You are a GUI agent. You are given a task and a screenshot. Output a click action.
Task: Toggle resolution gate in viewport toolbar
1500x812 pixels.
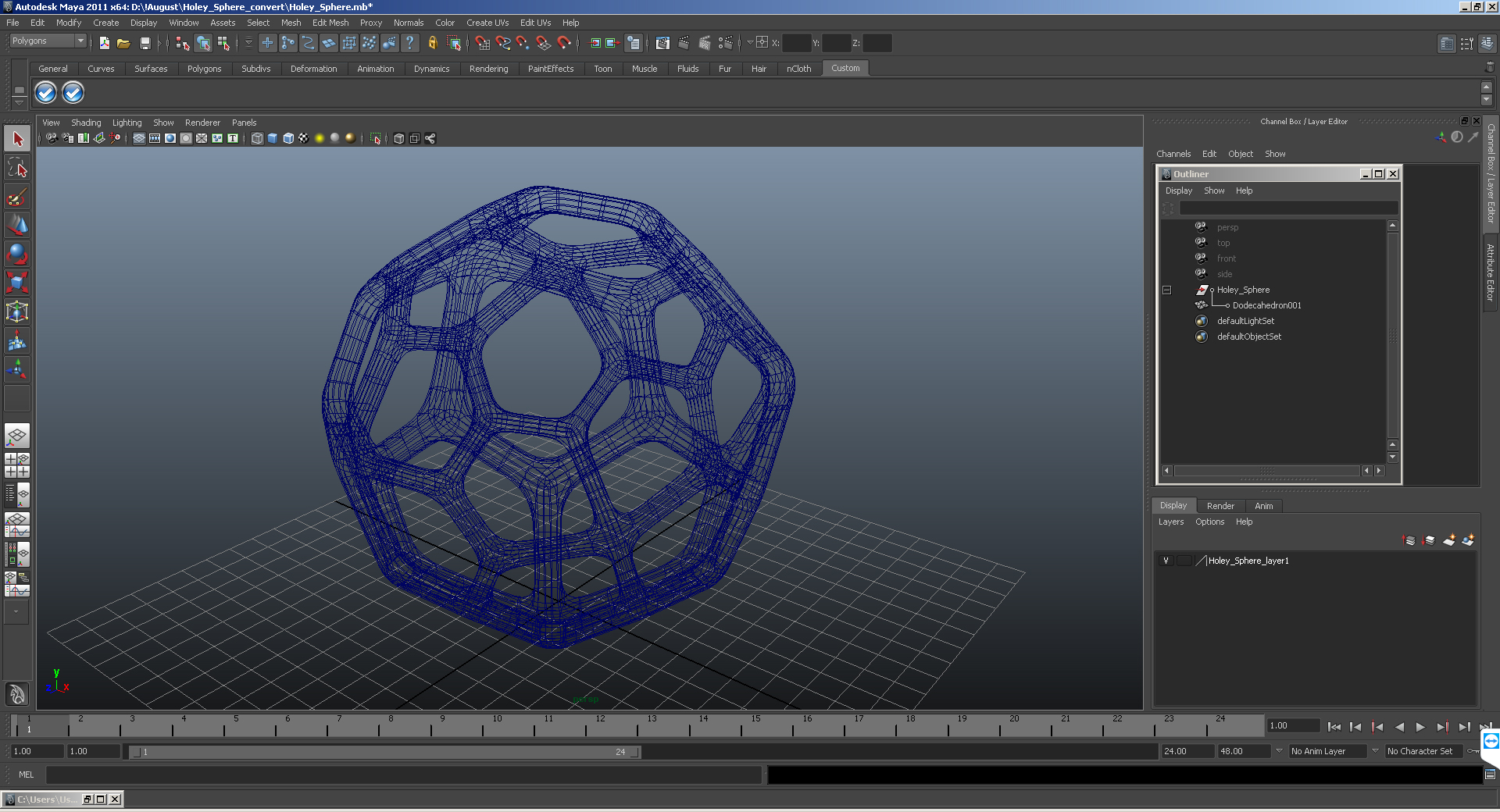170,138
